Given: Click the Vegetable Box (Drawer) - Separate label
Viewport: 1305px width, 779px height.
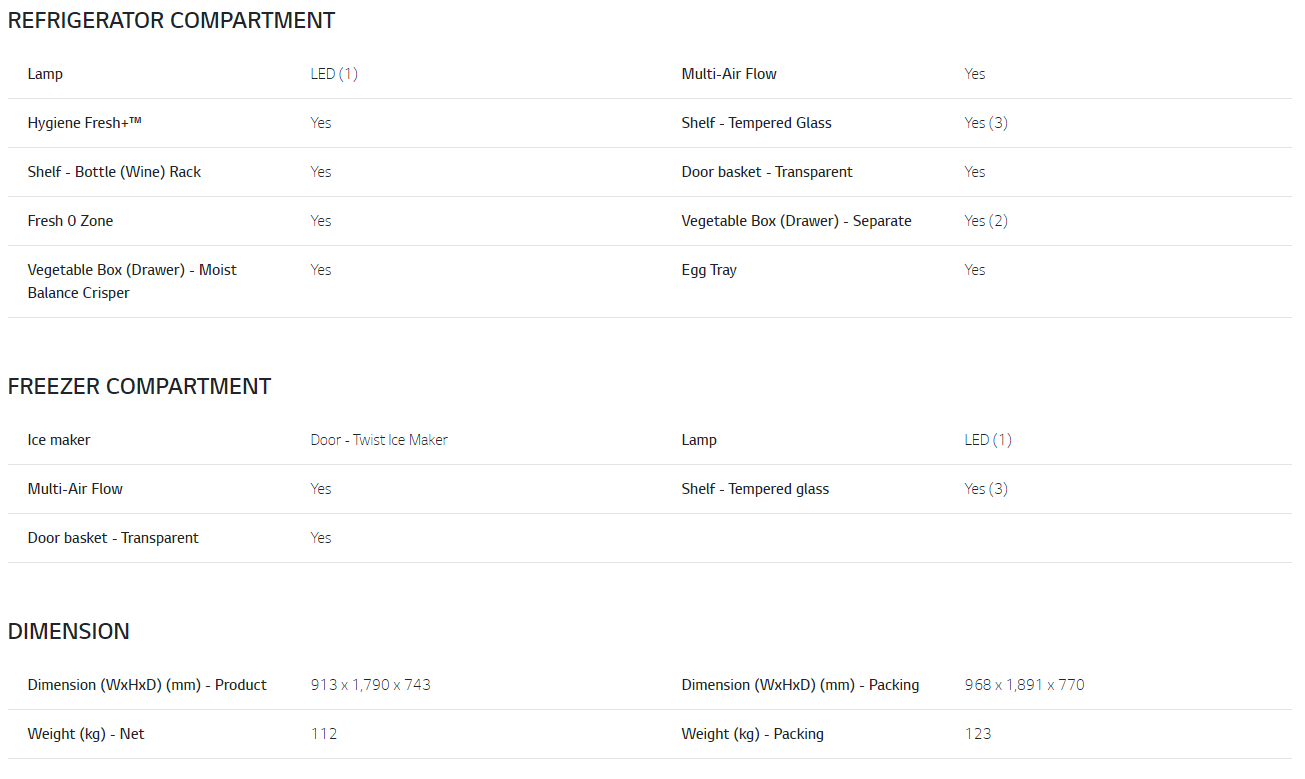Looking at the screenshot, I should 796,221.
